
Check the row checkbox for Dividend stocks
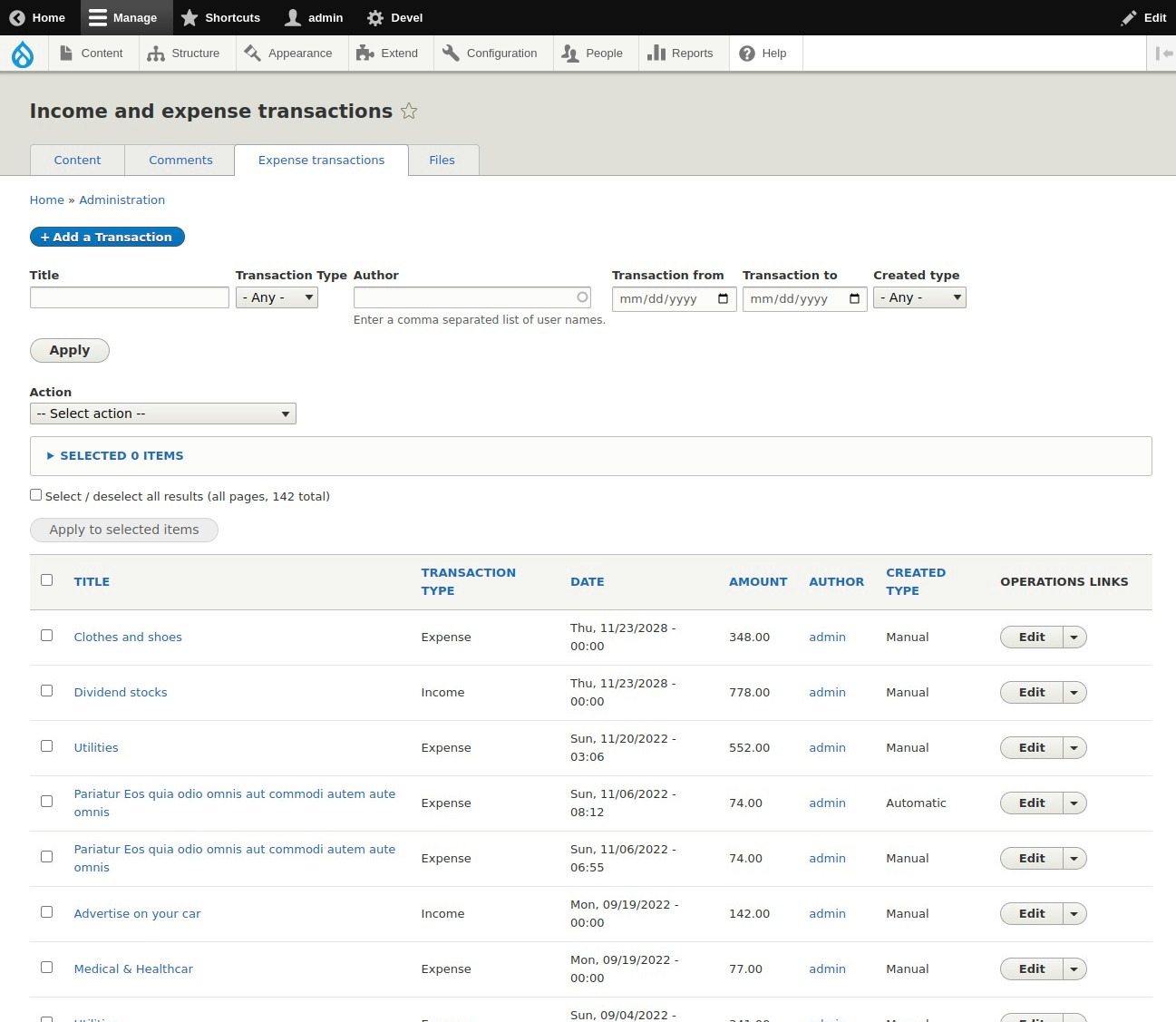[47, 690]
